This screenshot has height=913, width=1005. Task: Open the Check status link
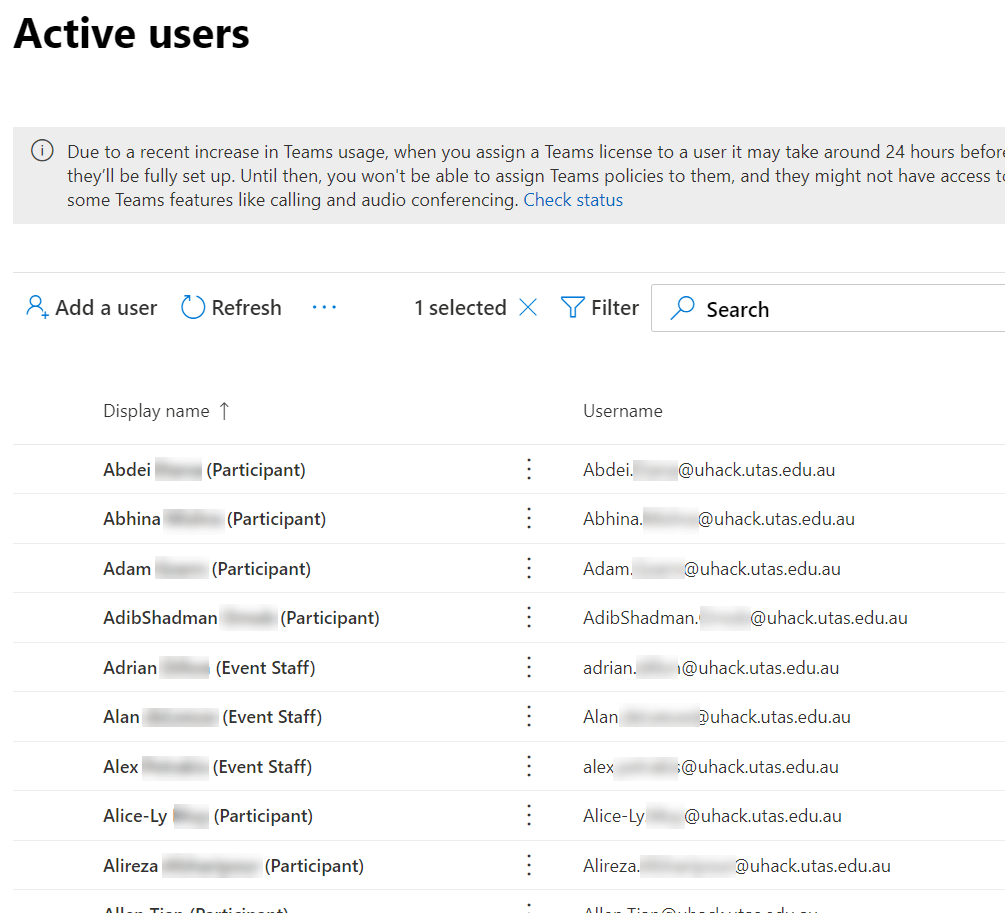(x=573, y=200)
